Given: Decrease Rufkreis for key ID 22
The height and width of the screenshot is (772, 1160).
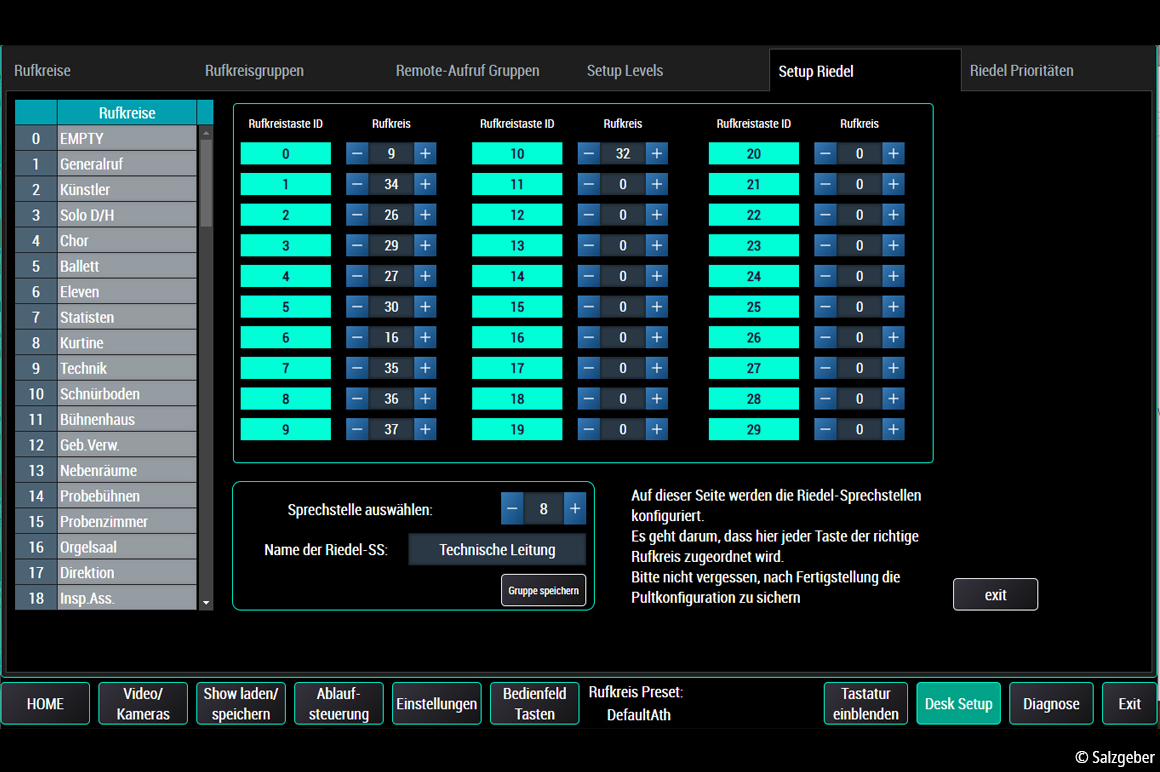Looking at the screenshot, I should (826, 215).
